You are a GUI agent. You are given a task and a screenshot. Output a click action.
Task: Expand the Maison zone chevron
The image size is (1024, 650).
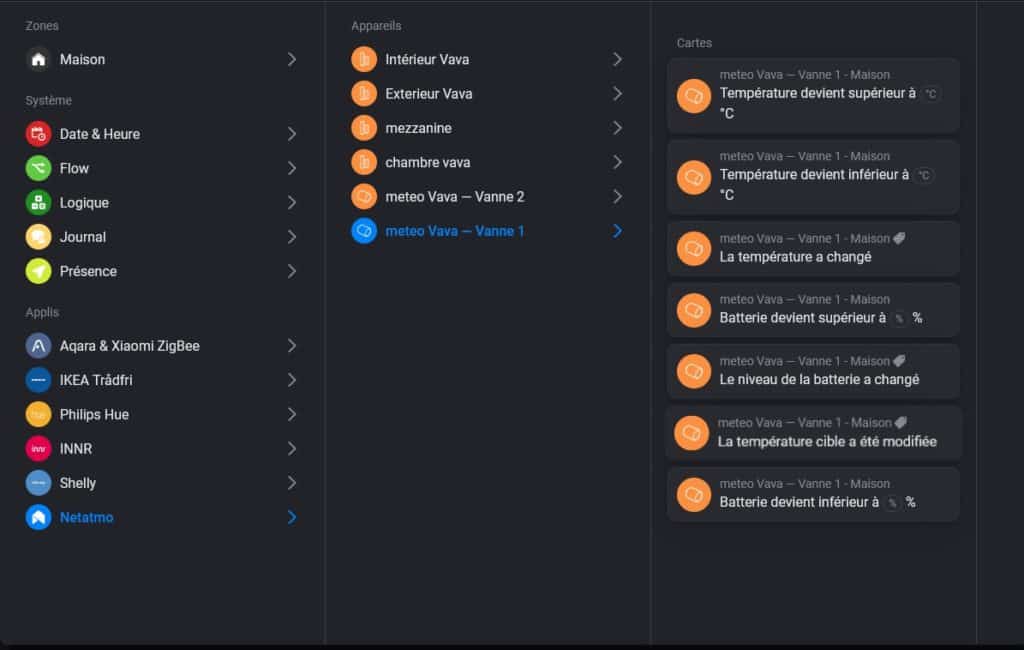coord(292,59)
